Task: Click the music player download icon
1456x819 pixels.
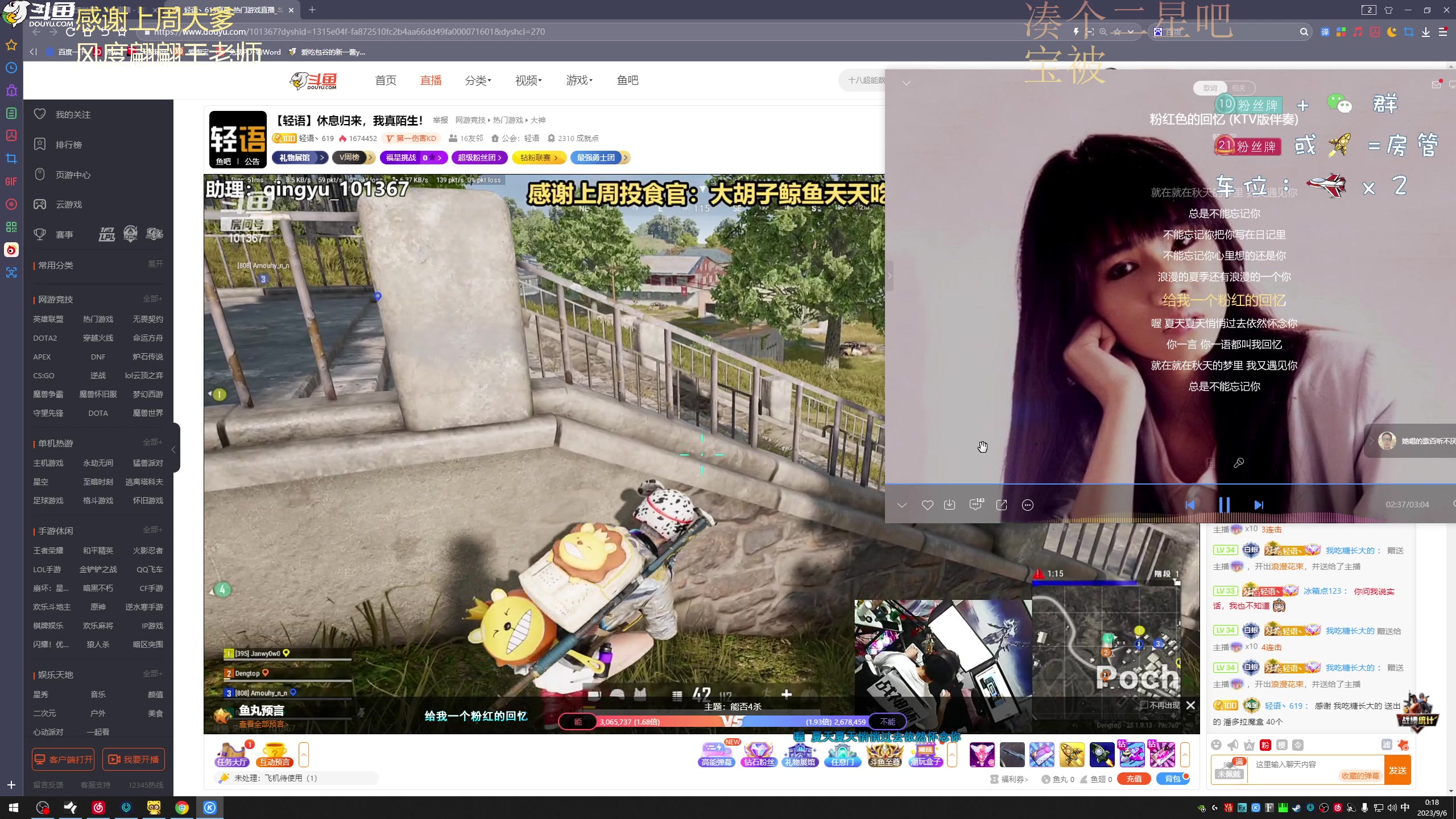Action: [949, 505]
